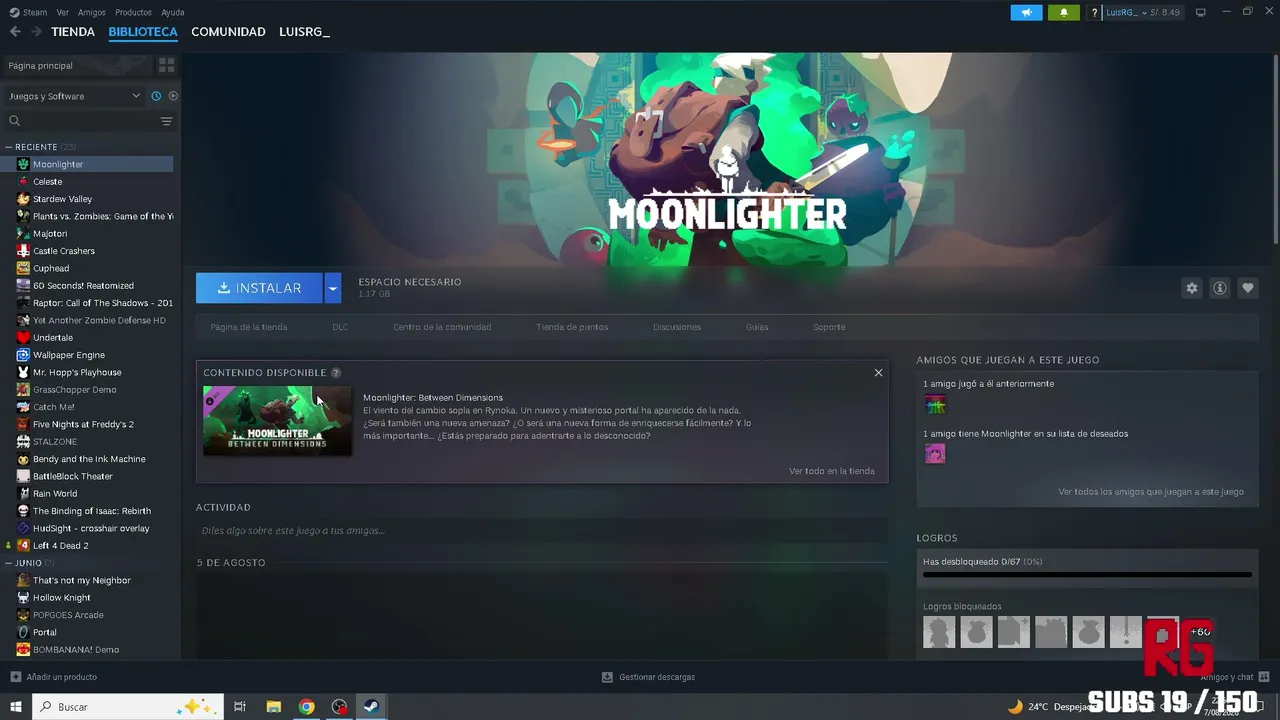Open the arrow dropdown next to Instalar
The width and height of the screenshot is (1280, 720).
(x=333, y=288)
